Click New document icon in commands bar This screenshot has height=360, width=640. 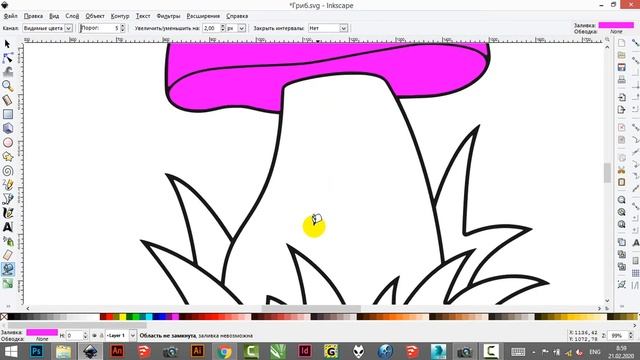pyautogui.click(x=621, y=43)
